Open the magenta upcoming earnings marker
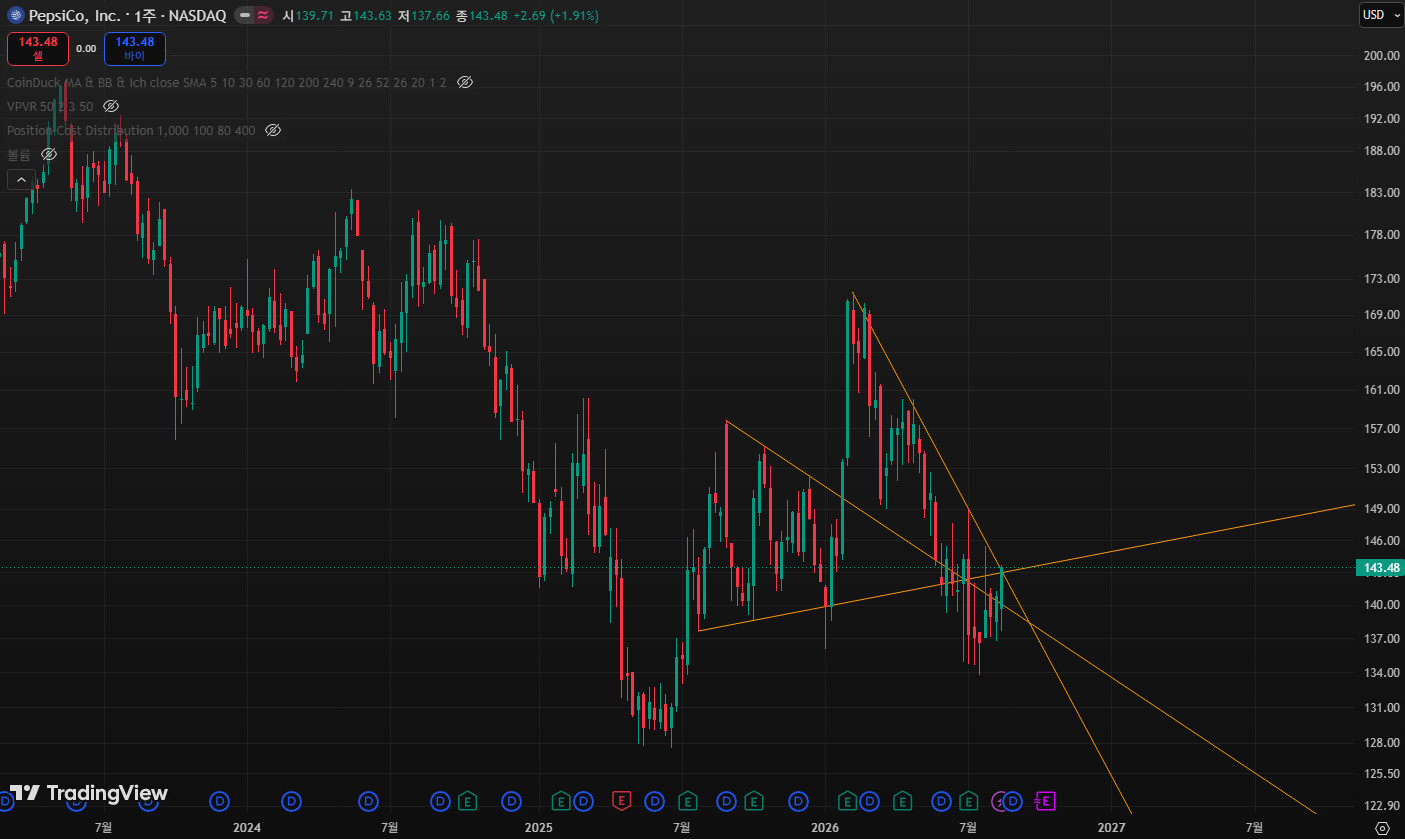 pos(1046,800)
